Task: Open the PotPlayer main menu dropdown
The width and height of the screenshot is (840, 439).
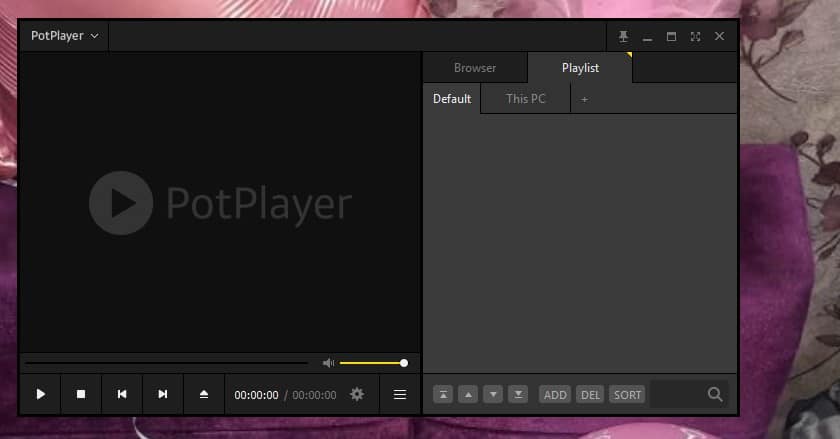Action: pyautogui.click(x=64, y=36)
